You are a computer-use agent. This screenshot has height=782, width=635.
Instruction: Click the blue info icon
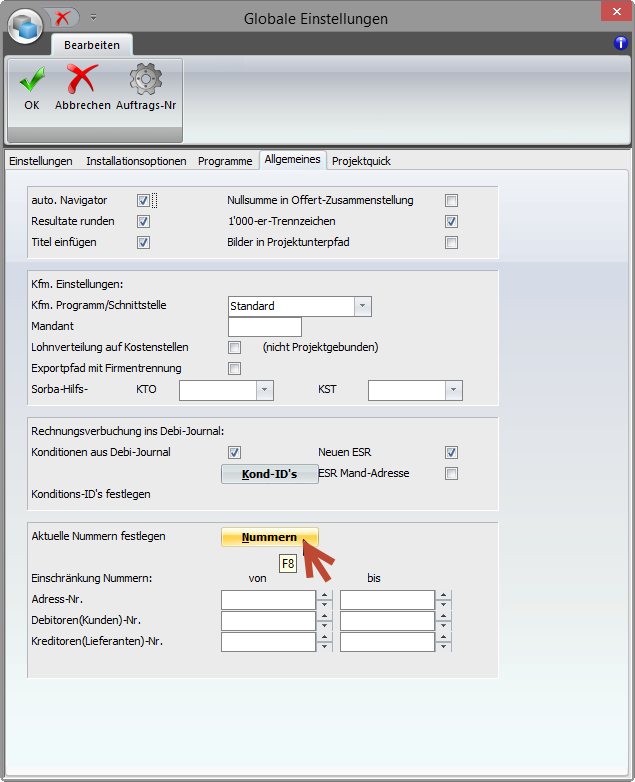[621, 43]
